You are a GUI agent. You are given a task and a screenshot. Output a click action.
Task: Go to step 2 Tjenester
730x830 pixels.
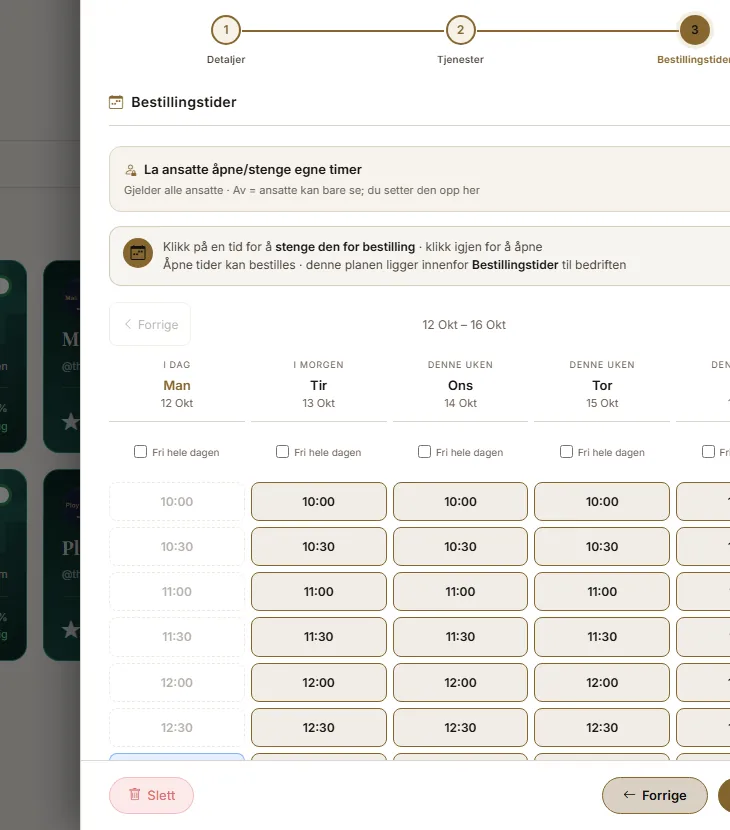click(x=460, y=30)
